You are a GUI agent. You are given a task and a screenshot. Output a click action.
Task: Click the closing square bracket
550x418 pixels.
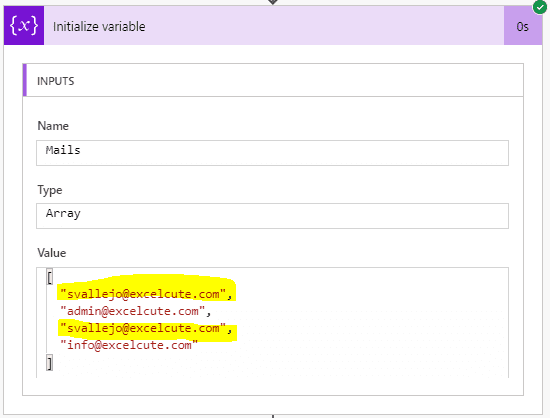pyautogui.click(x=50, y=363)
